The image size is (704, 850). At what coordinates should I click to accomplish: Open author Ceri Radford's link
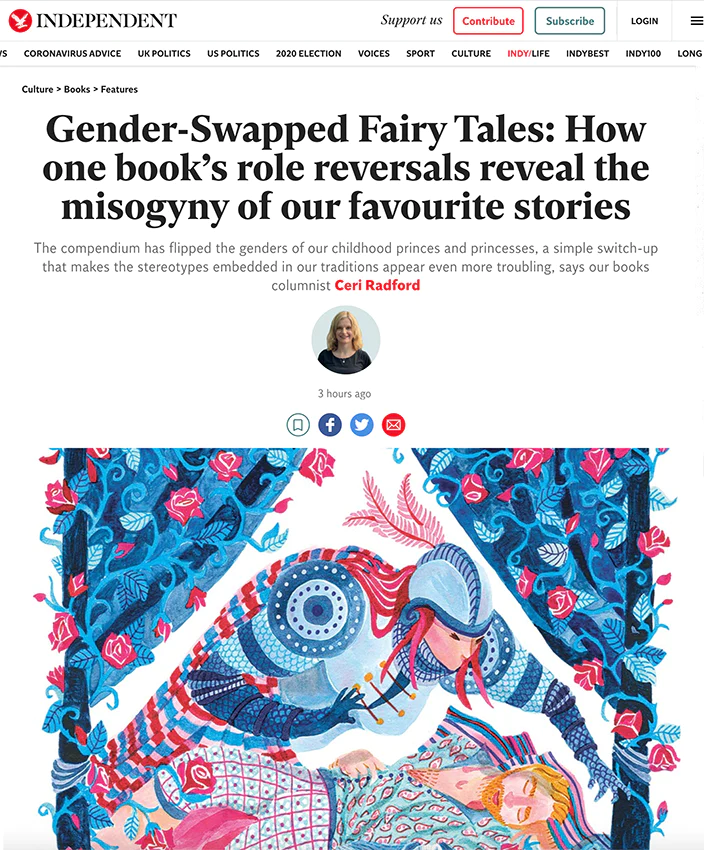click(377, 285)
